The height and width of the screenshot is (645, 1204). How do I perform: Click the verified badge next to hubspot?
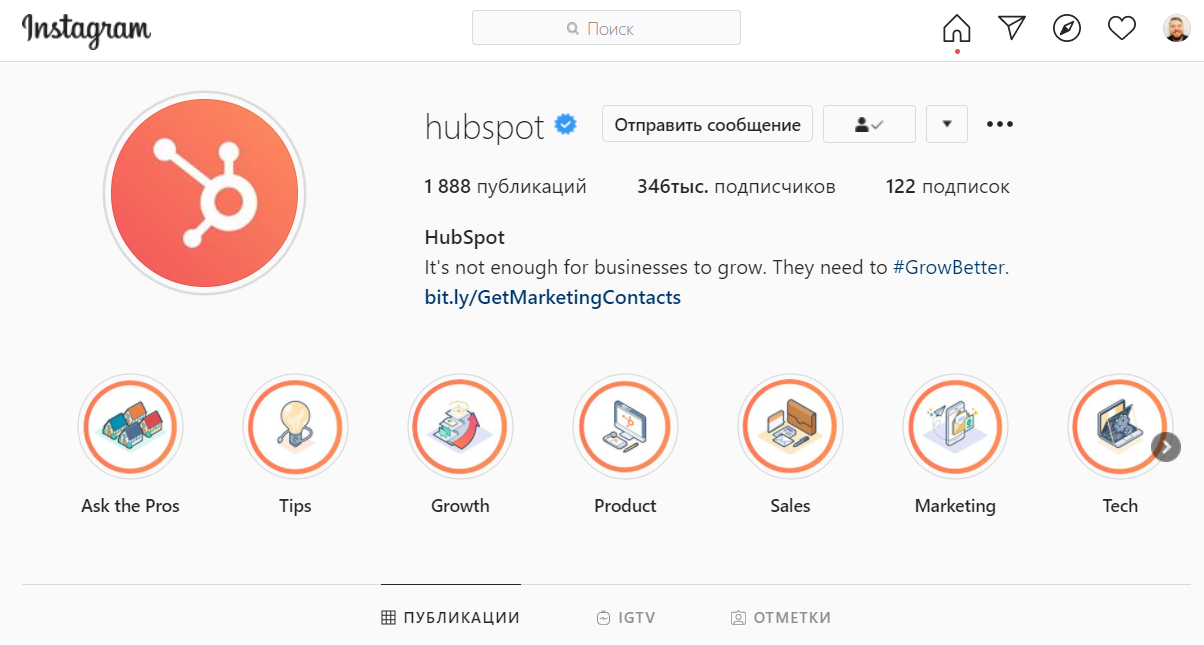(x=566, y=125)
